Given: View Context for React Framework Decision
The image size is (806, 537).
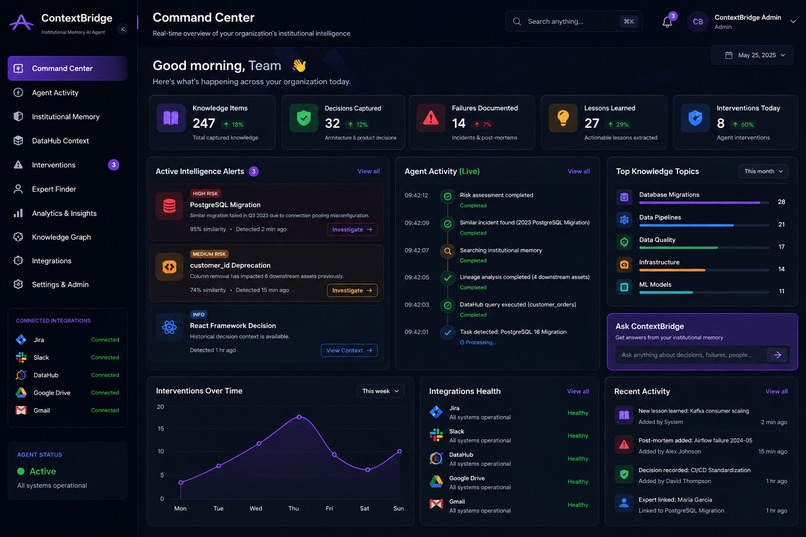Looking at the screenshot, I should point(349,350).
